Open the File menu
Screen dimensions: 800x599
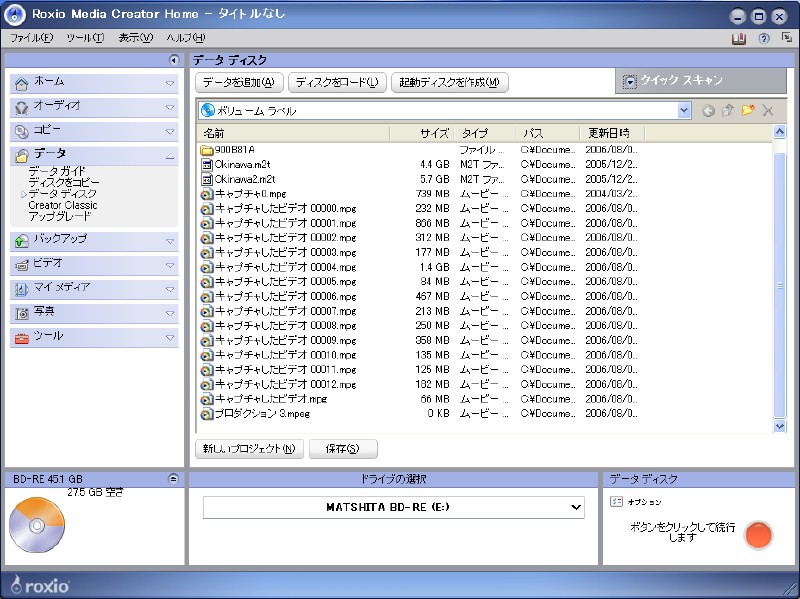(x=32, y=38)
